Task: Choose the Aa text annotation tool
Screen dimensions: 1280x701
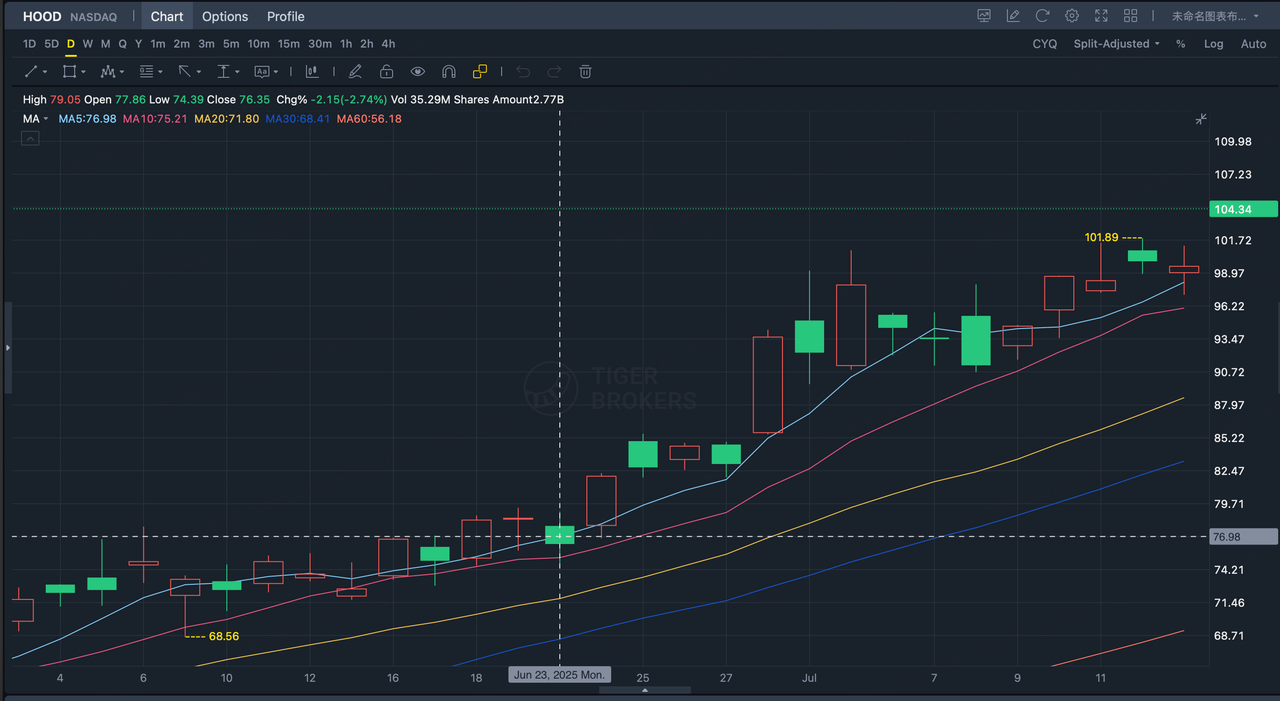Action: click(261, 71)
